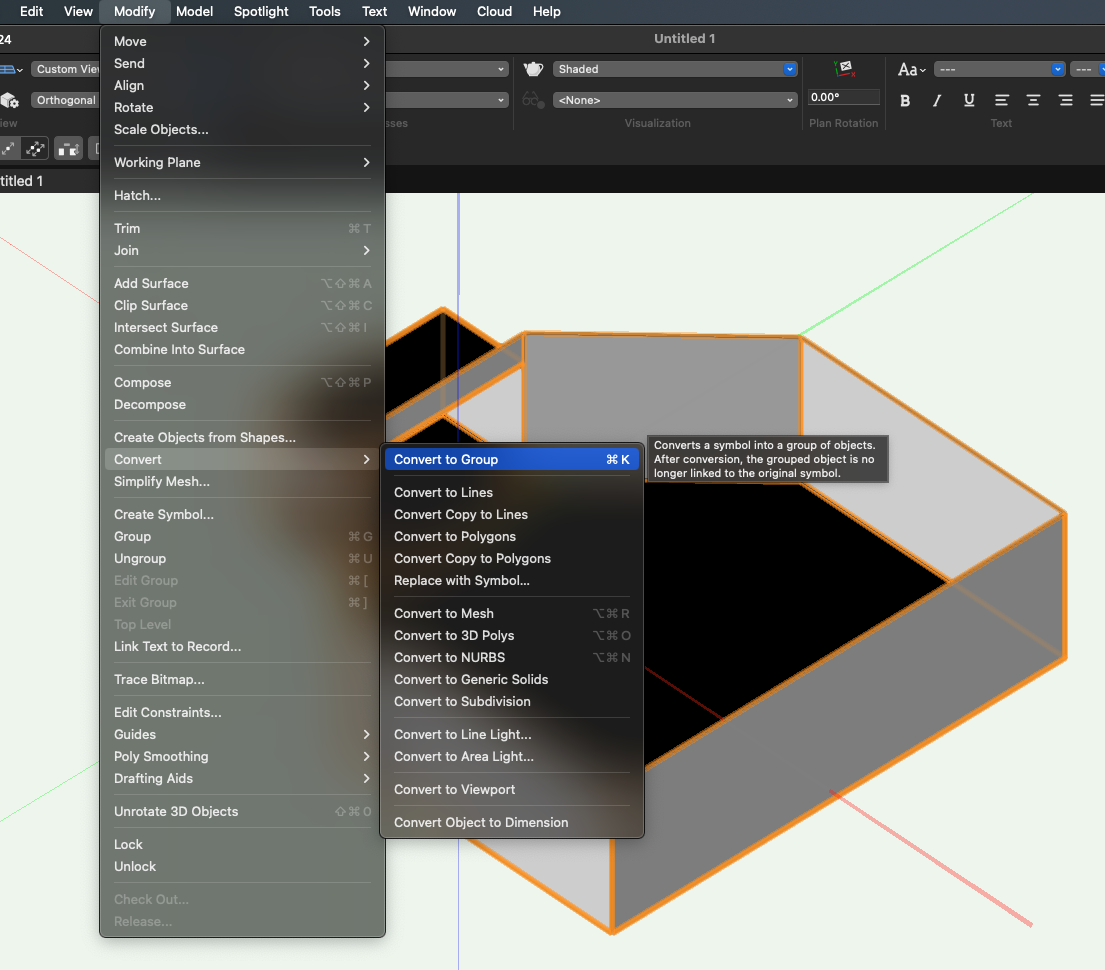
Task: Click the glasses data visualization icon
Action: (534, 100)
